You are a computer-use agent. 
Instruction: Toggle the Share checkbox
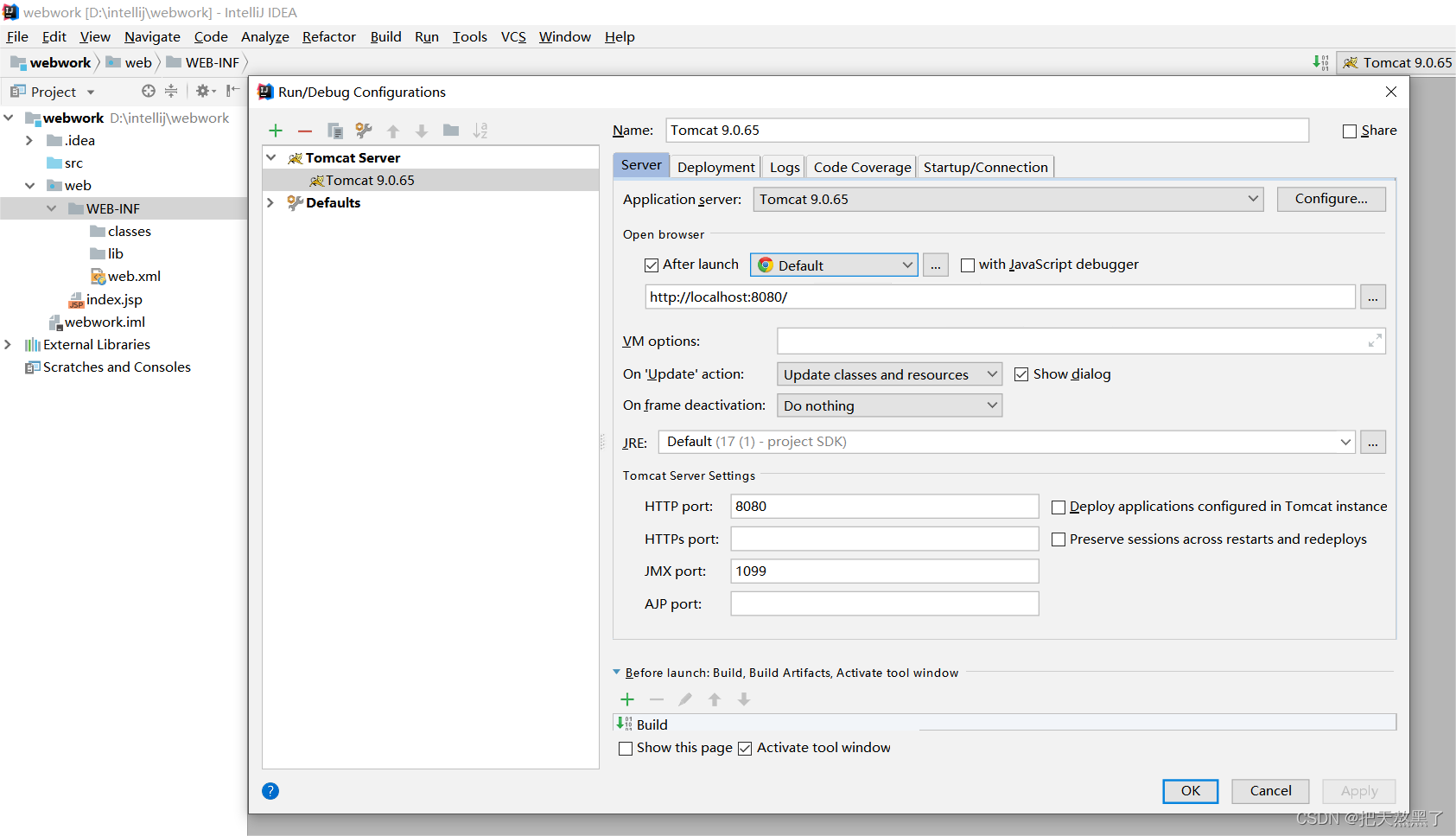[1350, 131]
